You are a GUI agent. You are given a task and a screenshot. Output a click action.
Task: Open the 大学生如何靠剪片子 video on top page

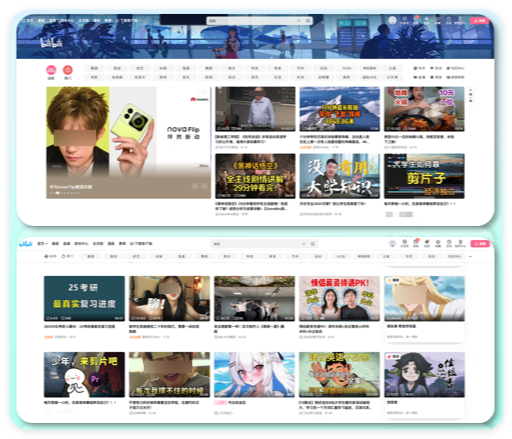point(424,176)
